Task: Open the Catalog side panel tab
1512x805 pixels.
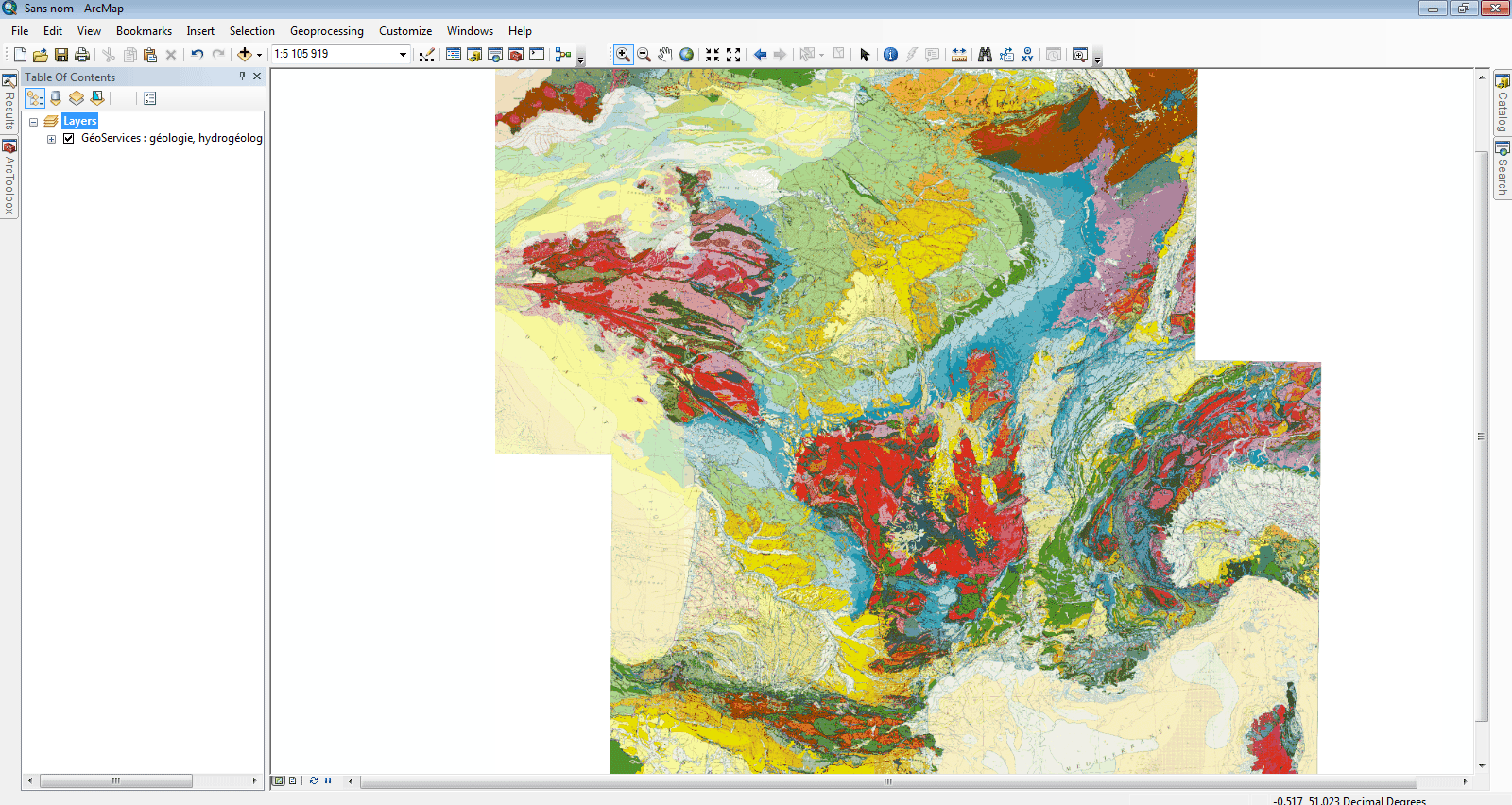Action: tap(1502, 104)
